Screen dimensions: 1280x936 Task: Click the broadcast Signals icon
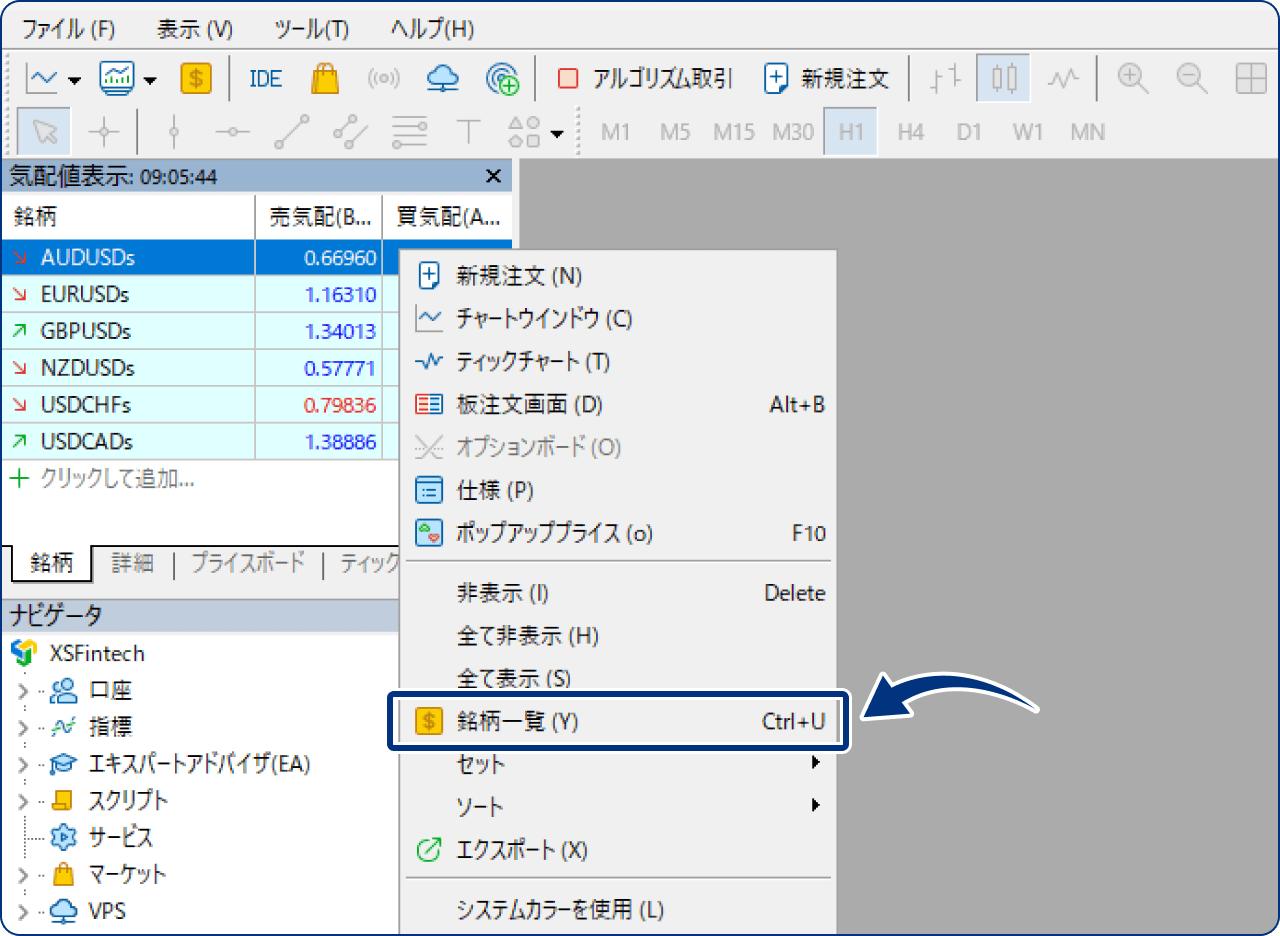tap(384, 78)
